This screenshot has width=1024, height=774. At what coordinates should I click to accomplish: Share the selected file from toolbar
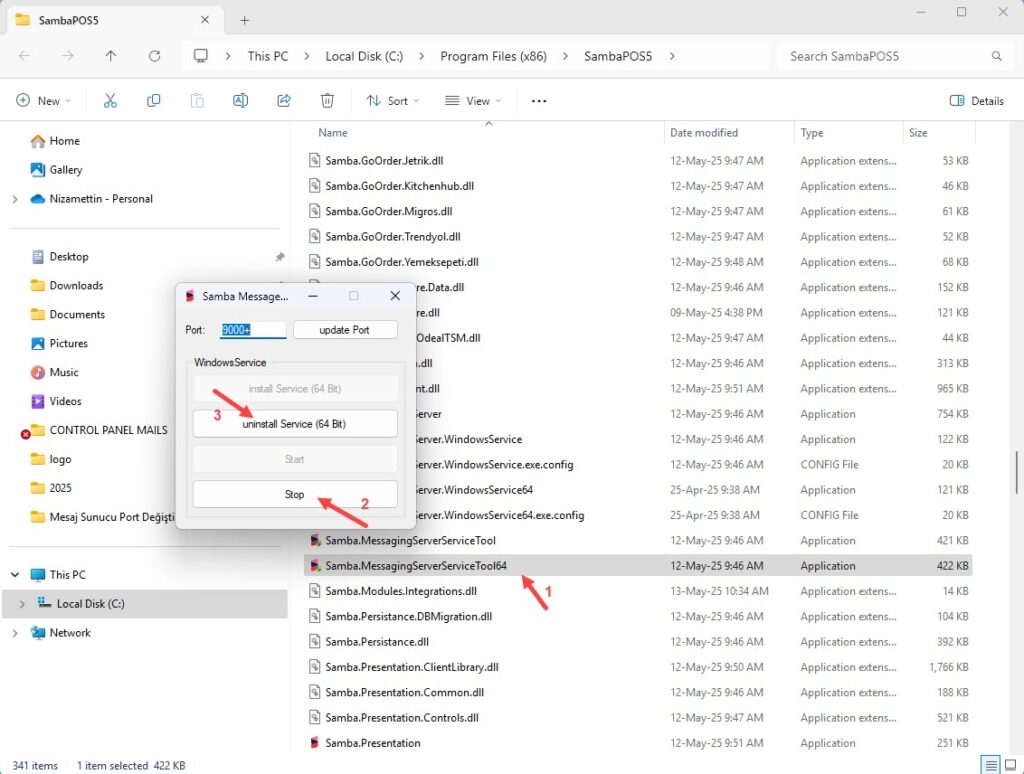point(283,101)
